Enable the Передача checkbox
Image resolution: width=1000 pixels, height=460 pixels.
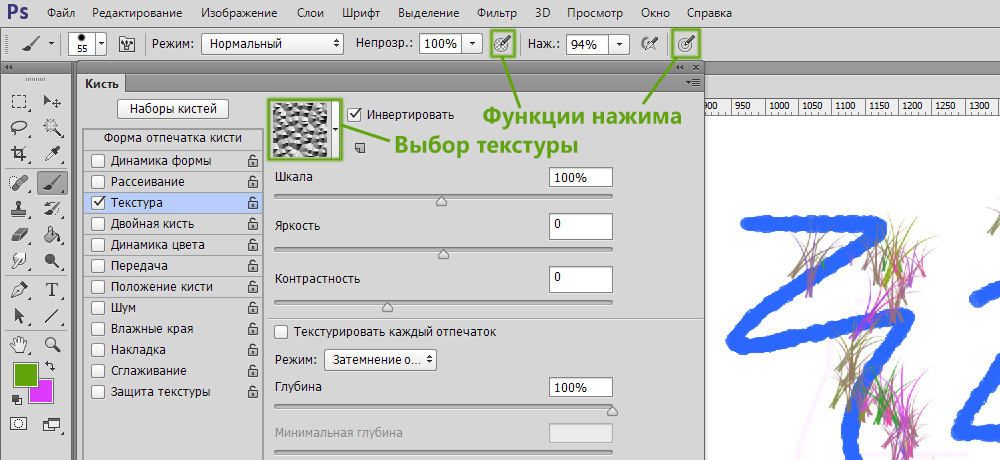(x=98, y=266)
